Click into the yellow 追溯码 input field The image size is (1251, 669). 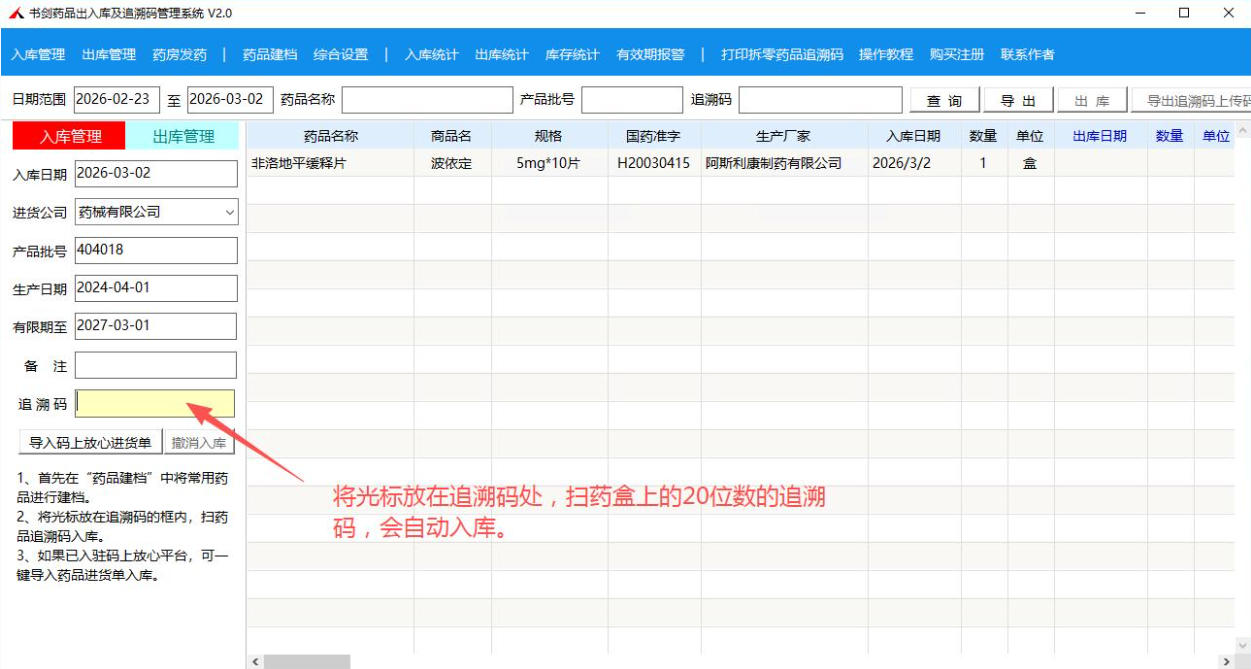coord(155,403)
